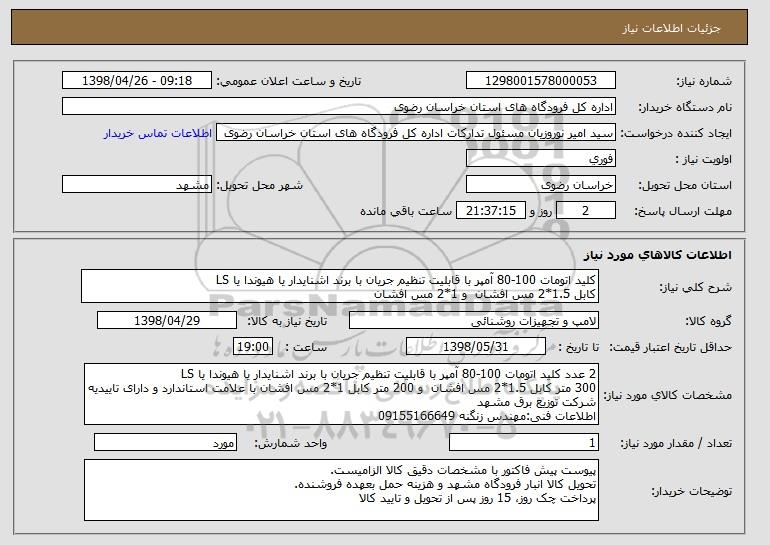770x545 pixels.
Task: Click the label حداقل تاریخ اعتبار قیمت
Action: [670, 347]
